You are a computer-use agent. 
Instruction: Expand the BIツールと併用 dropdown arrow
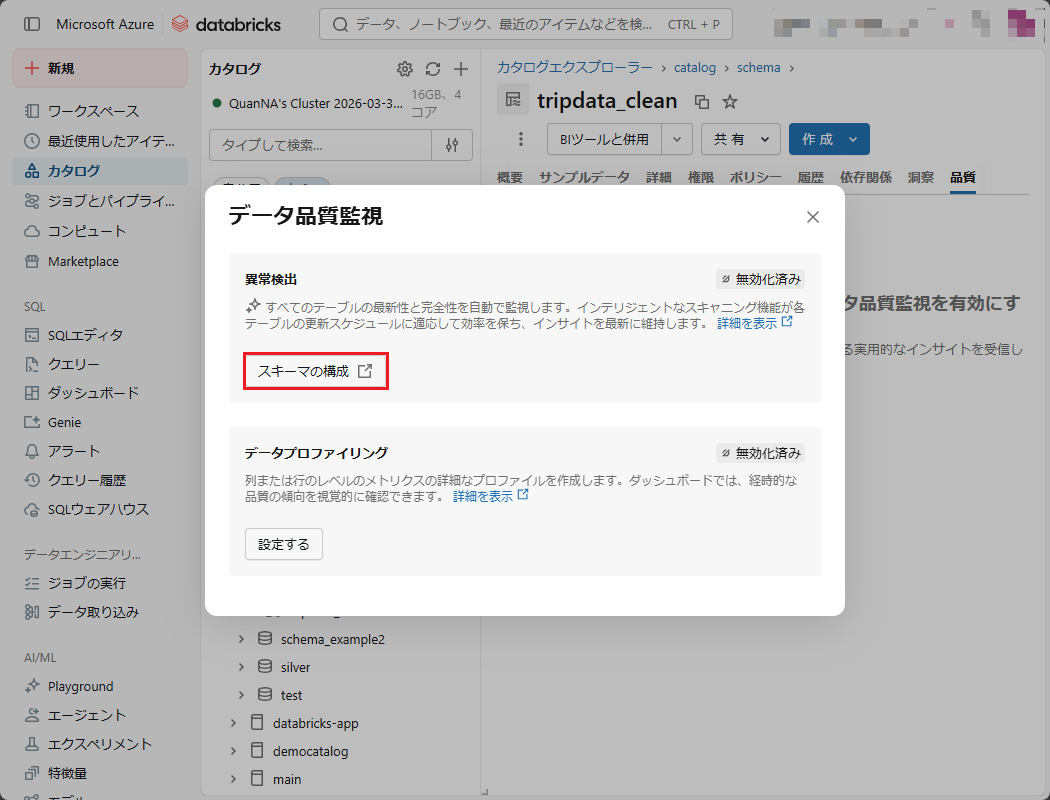coord(678,139)
